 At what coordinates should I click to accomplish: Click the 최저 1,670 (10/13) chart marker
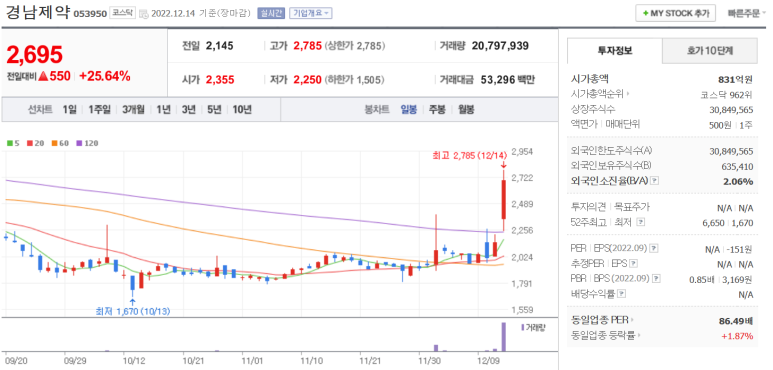(133, 311)
